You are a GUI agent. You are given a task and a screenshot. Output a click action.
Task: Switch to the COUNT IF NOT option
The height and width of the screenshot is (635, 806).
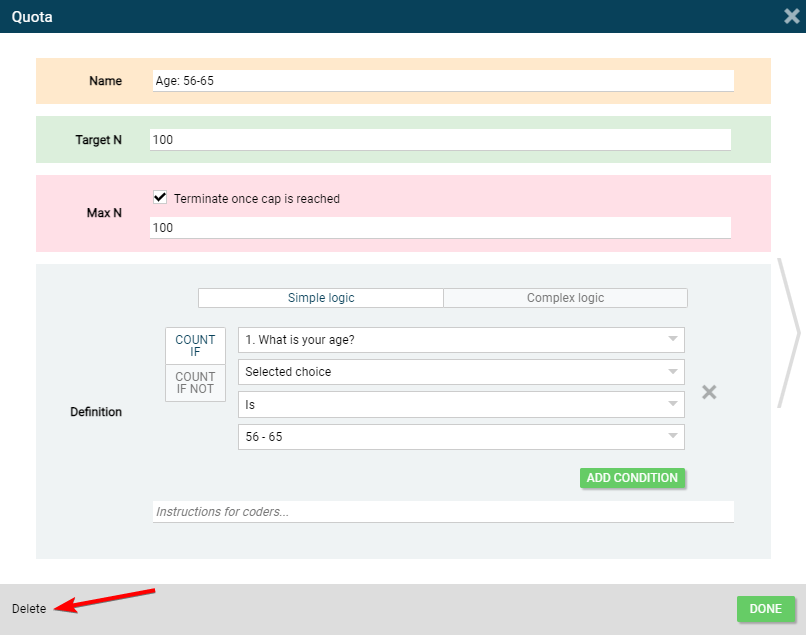[x=195, y=383]
